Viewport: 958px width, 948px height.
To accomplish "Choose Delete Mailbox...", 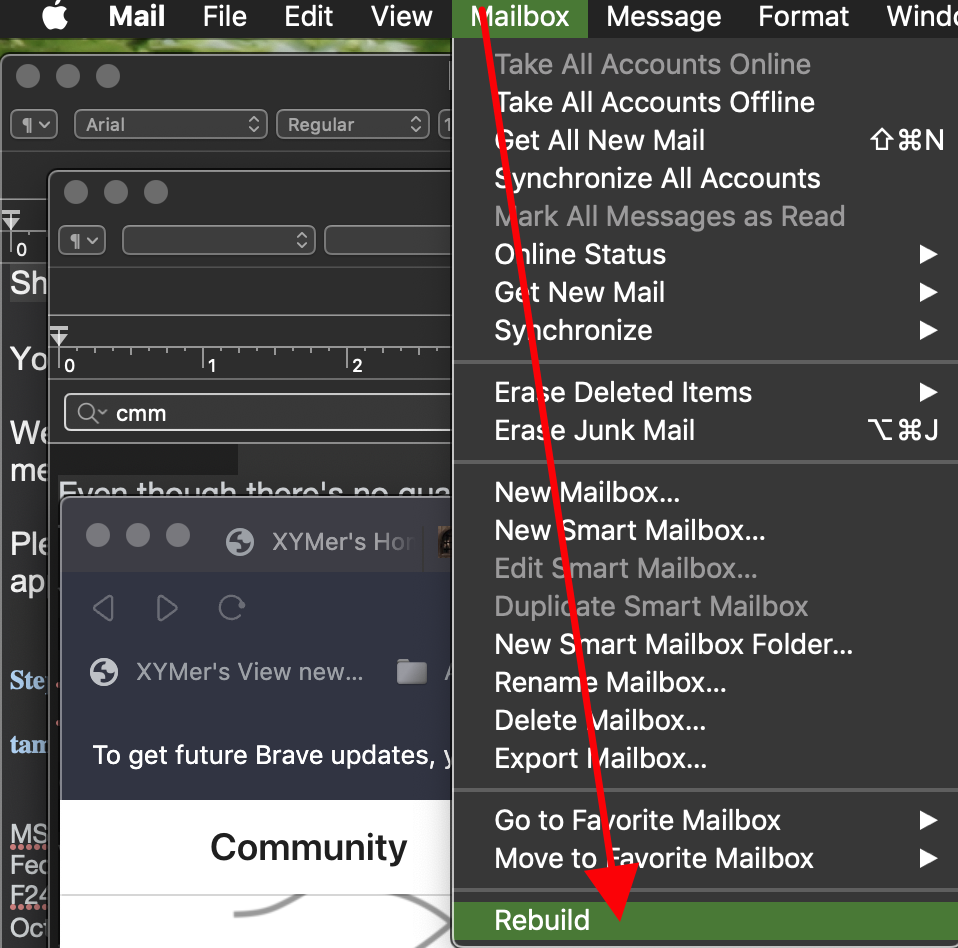I will [x=706, y=720].
